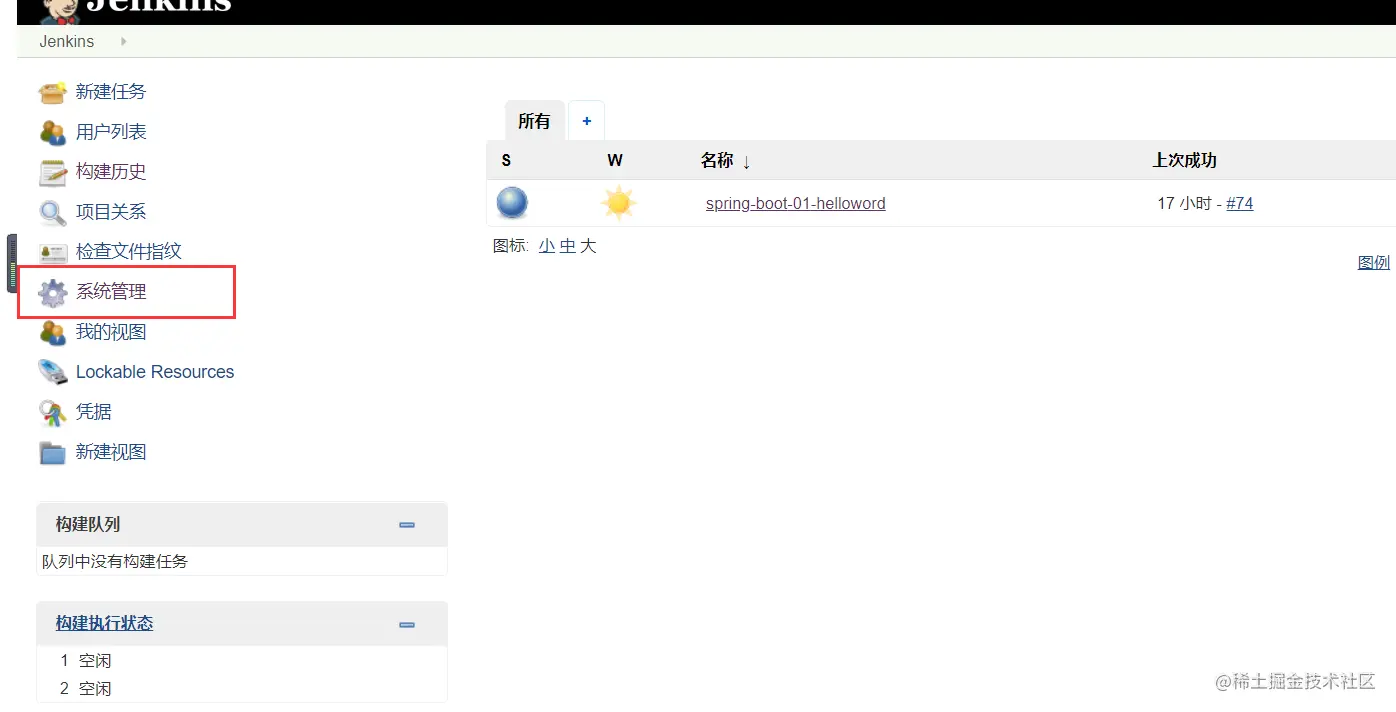
Task: Select the 所有 view tab
Action: pos(534,121)
